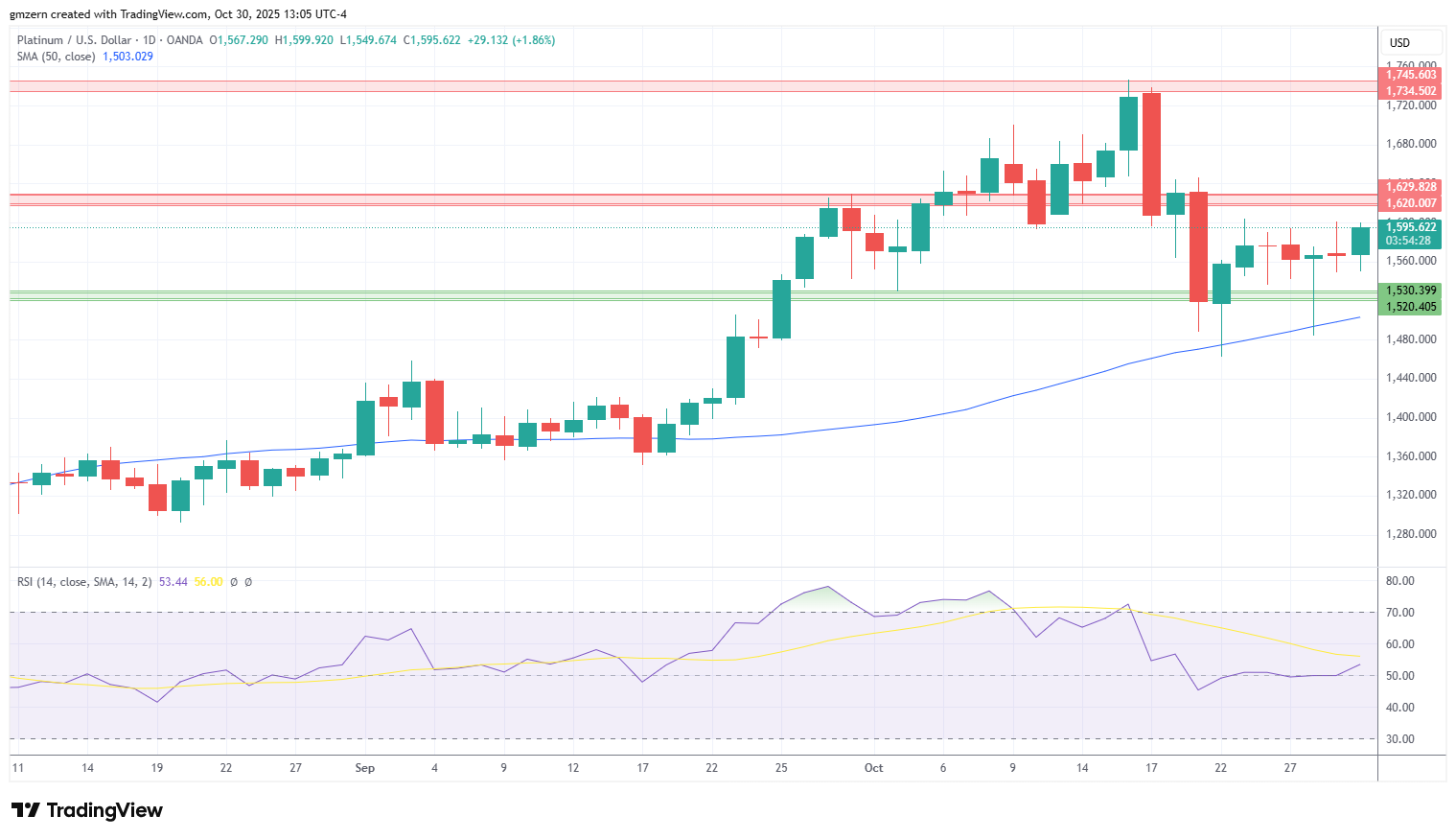
Task: Click the date label 11 on time axis
Action: click(x=17, y=768)
